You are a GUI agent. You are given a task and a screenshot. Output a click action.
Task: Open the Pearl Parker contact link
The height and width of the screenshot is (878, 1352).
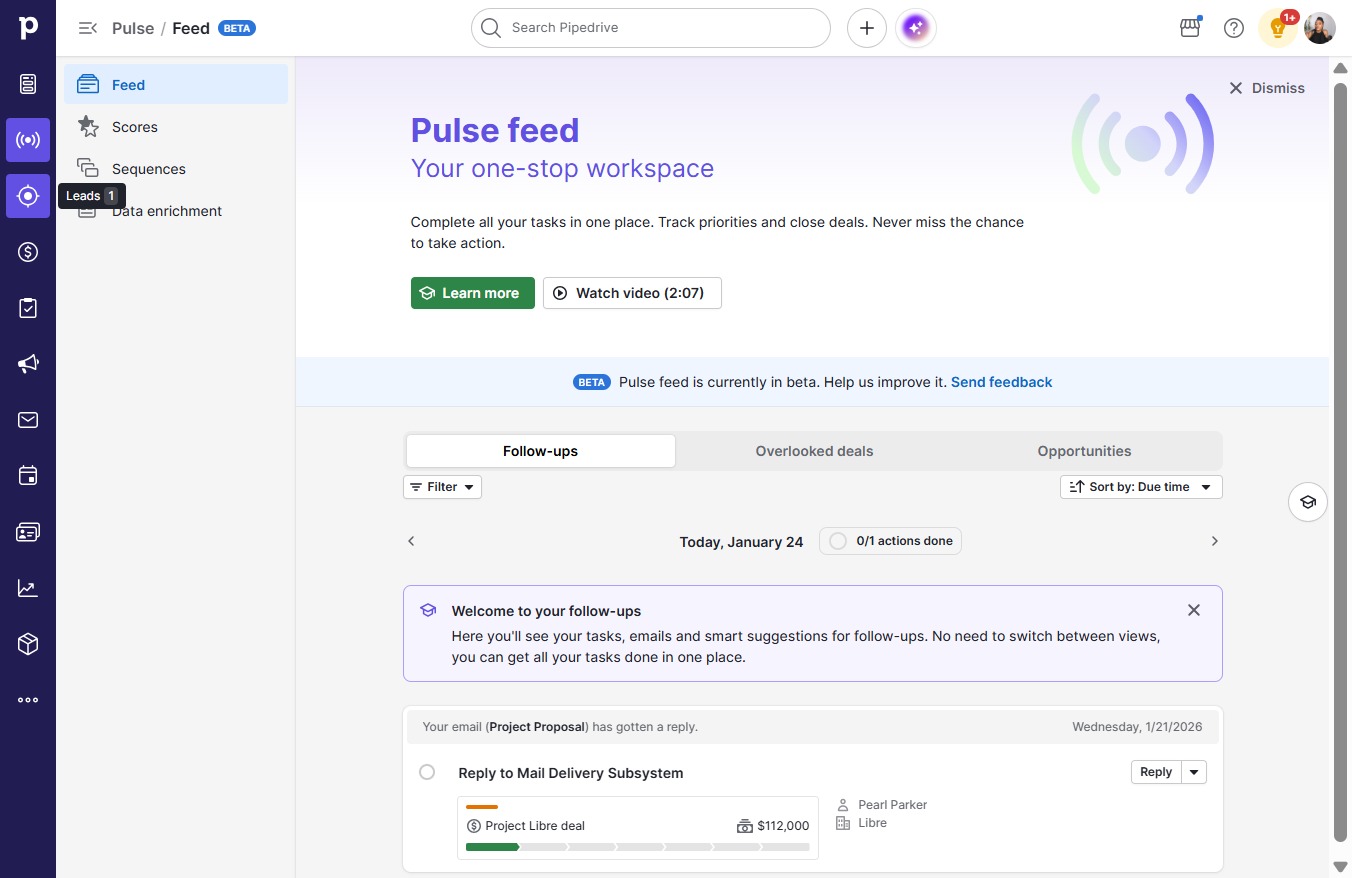point(893,805)
